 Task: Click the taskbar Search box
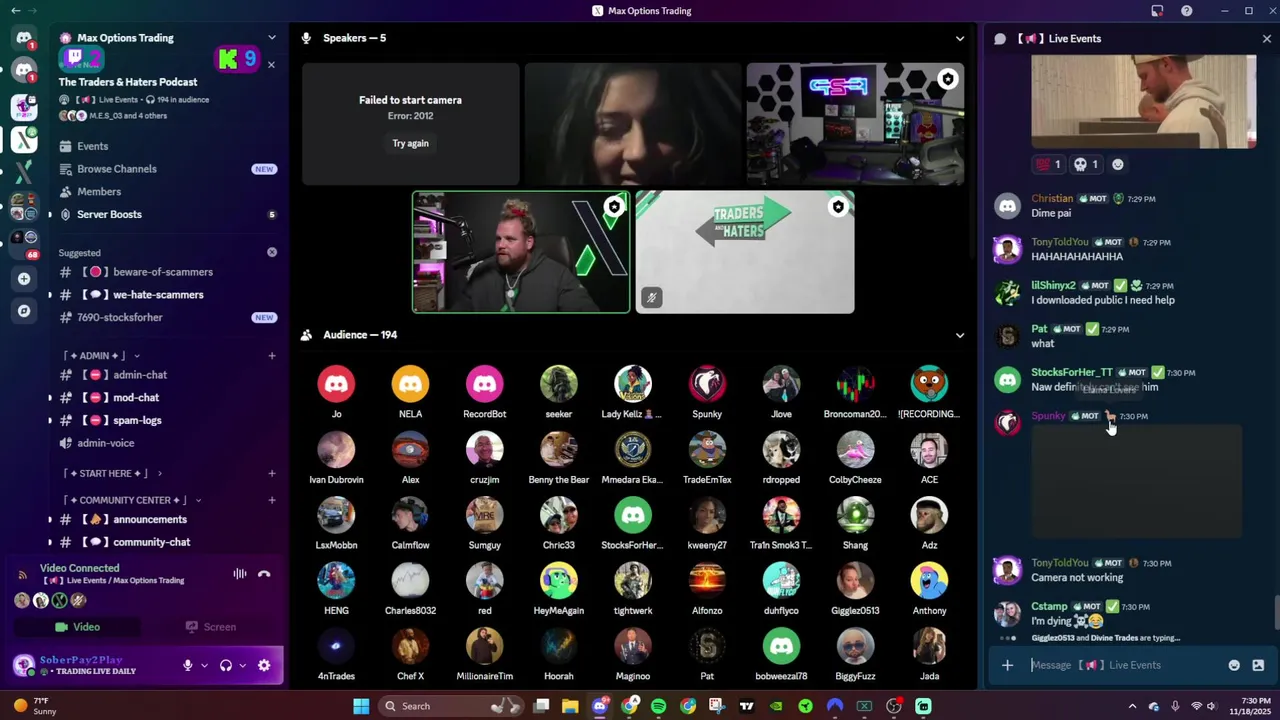tap(450, 706)
